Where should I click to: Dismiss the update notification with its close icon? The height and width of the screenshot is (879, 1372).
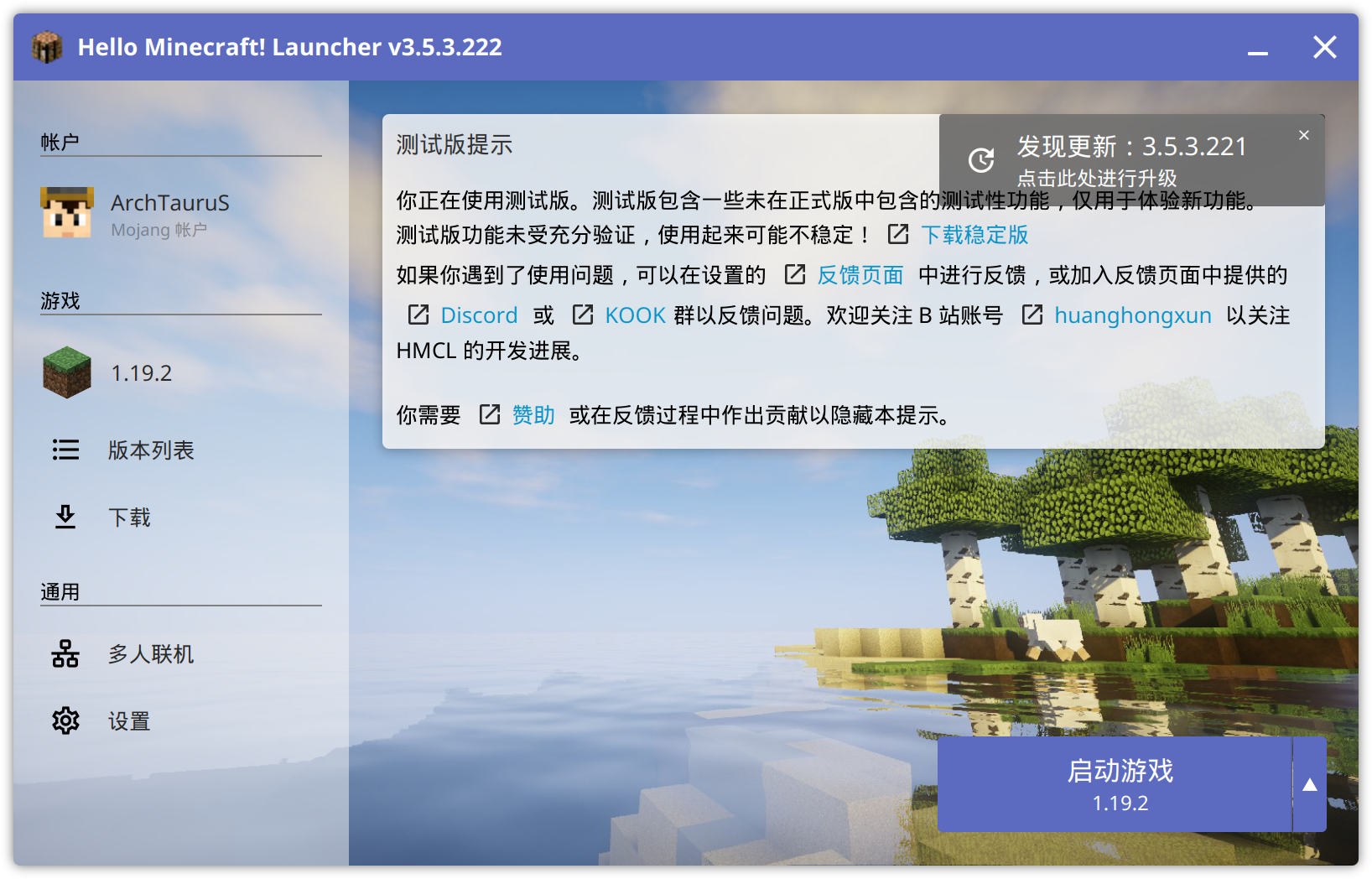pyautogui.click(x=1303, y=135)
